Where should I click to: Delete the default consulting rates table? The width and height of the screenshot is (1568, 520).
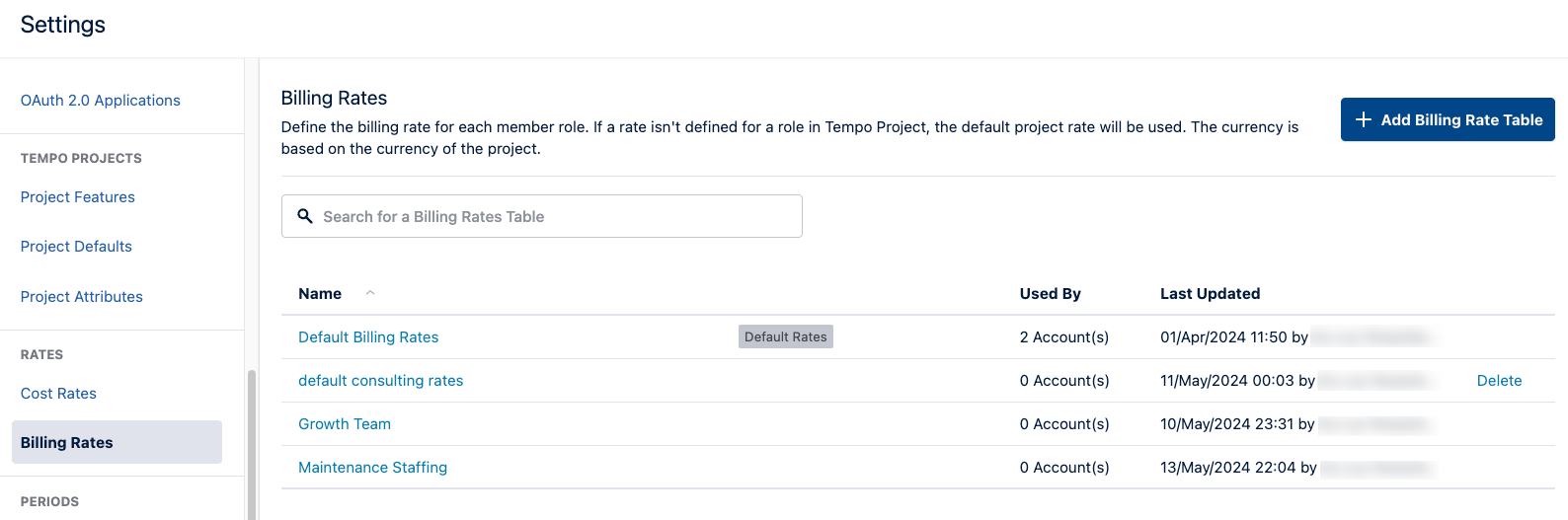1499,381
